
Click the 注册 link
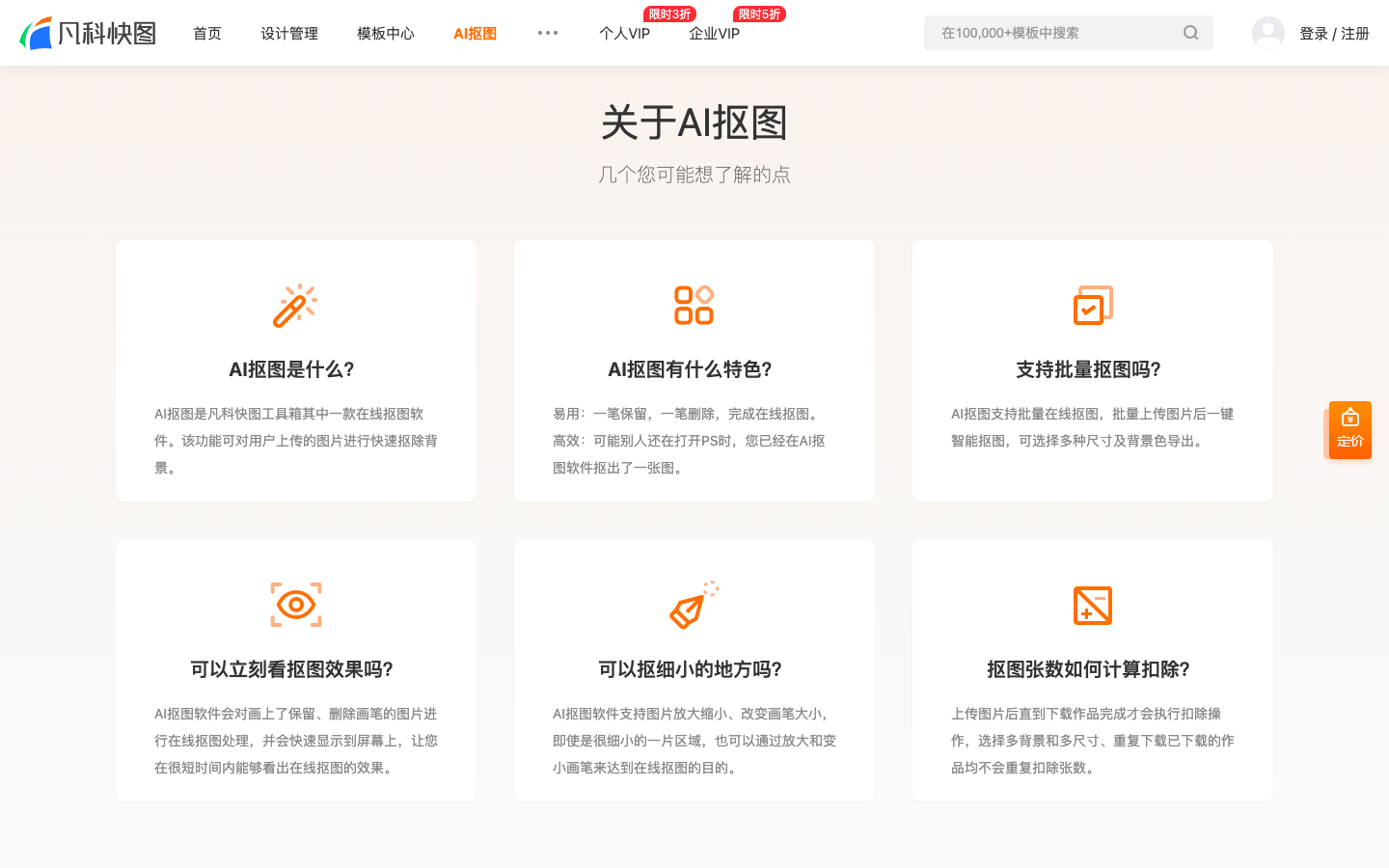point(1354,32)
